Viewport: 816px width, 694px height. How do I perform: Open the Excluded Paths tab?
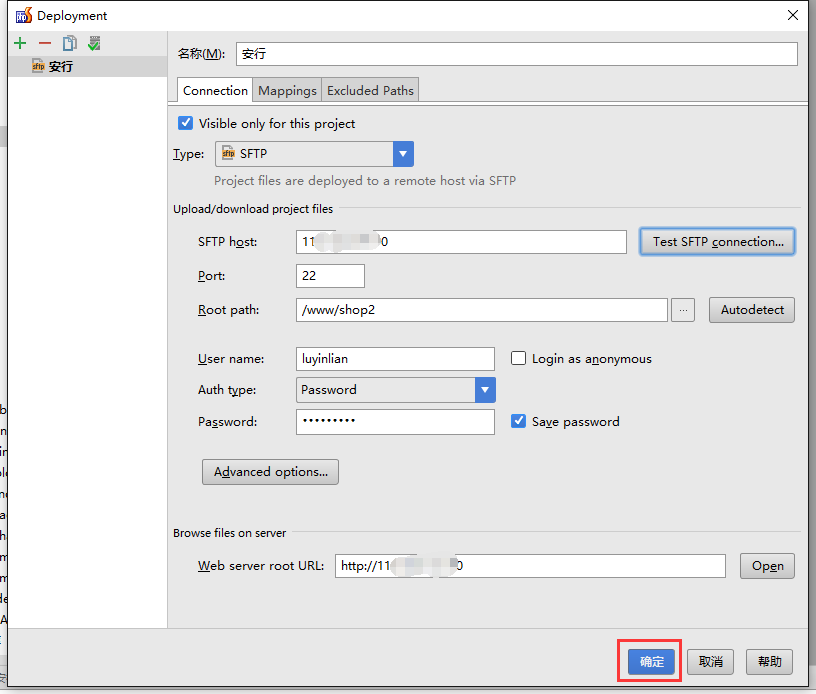tap(370, 90)
